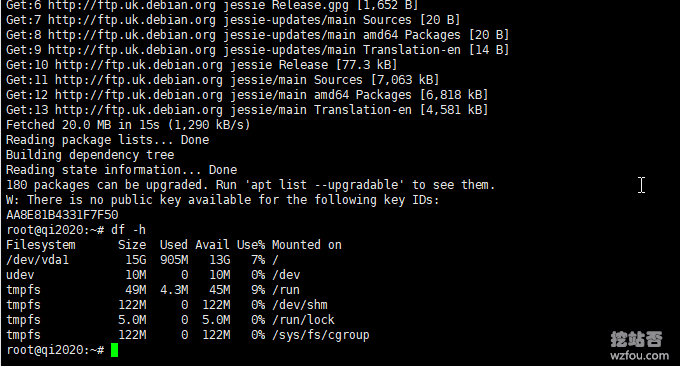Click the 'df -h' command text
The width and height of the screenshot is (680, 366).
click(128, 230)
